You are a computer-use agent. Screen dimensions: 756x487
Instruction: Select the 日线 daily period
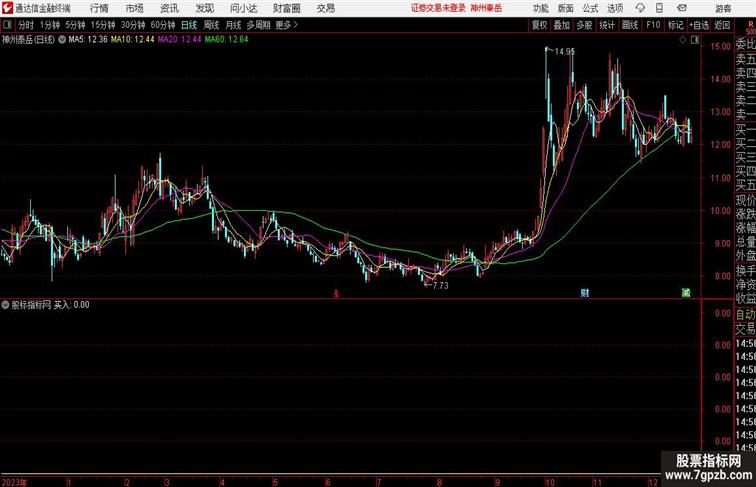[189, 25]
